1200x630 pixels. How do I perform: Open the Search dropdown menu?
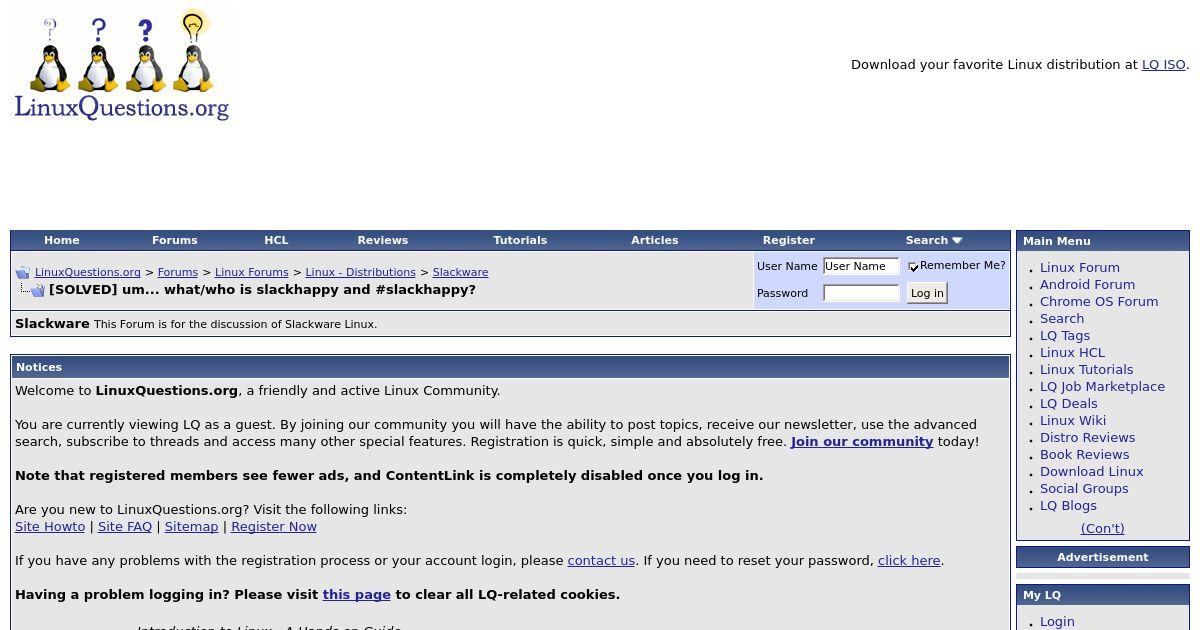(933, 240)
